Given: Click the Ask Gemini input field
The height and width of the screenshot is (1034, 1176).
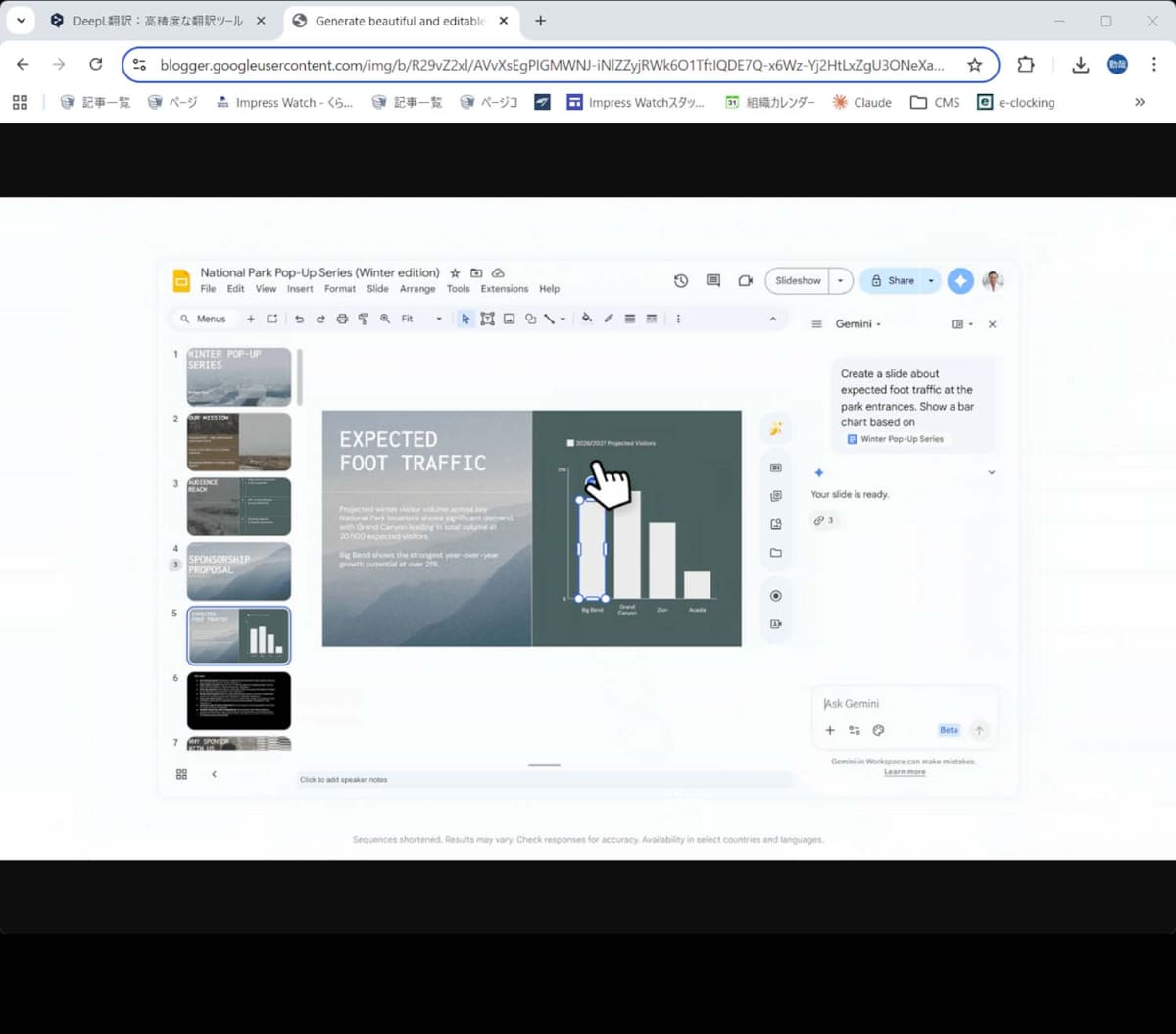Looking at the screenshot, I should [904, 703].
